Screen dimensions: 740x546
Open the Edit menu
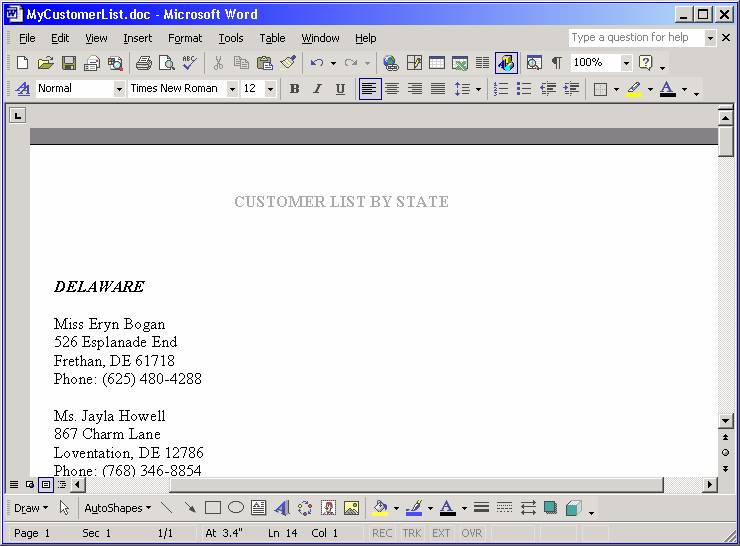(60, 38)
